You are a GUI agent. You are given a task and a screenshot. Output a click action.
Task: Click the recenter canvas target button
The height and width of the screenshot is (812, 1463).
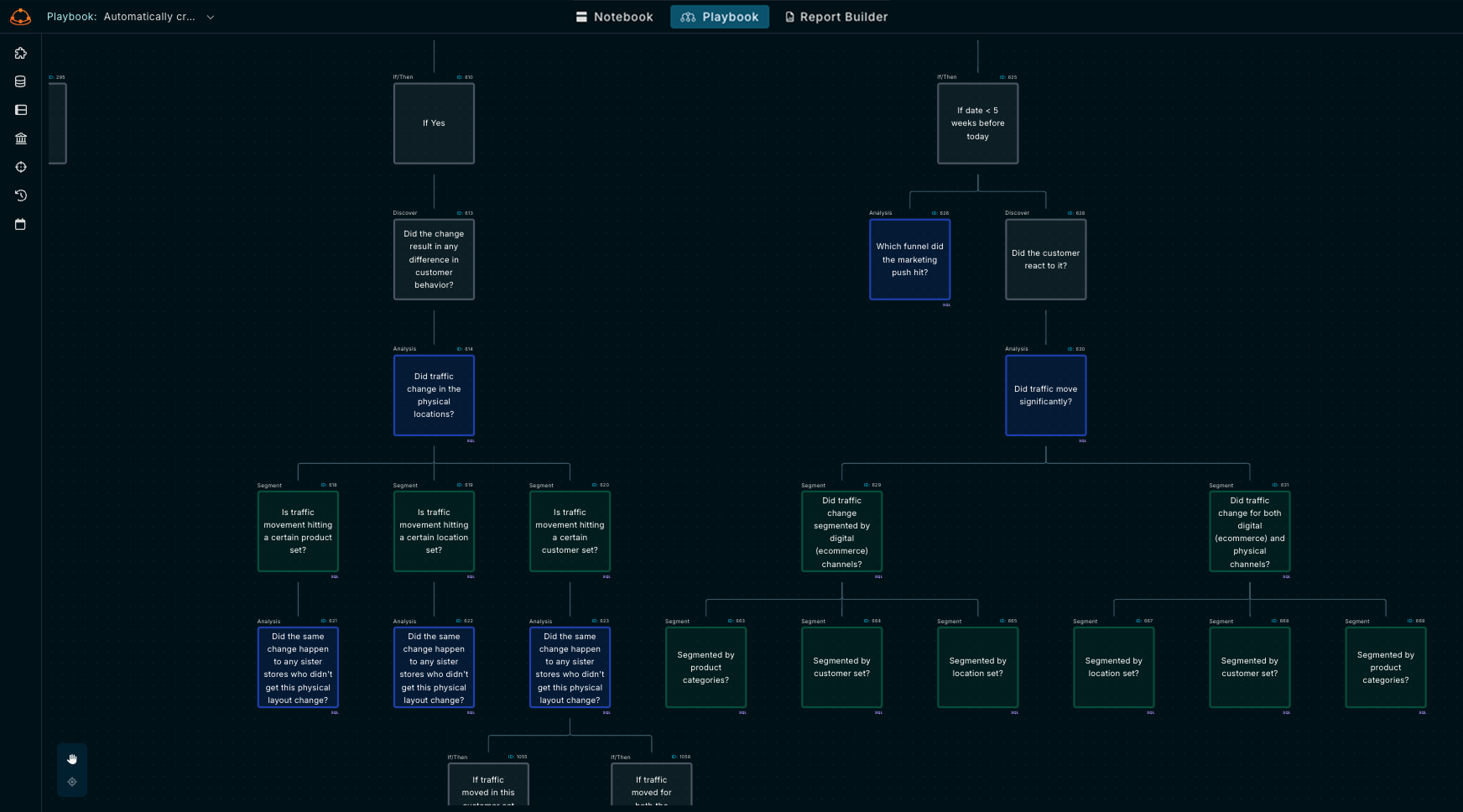click(x=72, y=782)
